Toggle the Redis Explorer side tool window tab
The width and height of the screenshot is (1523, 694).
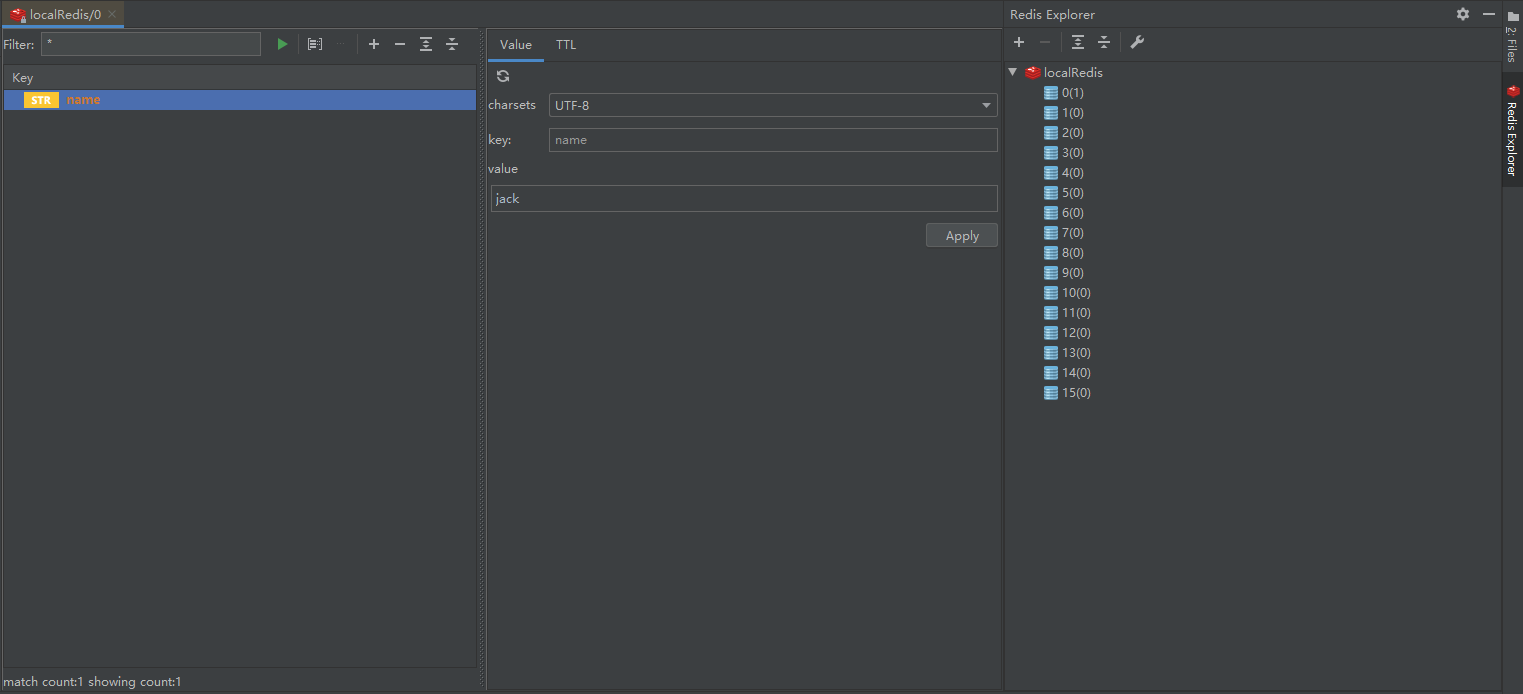coord(1512,130)
